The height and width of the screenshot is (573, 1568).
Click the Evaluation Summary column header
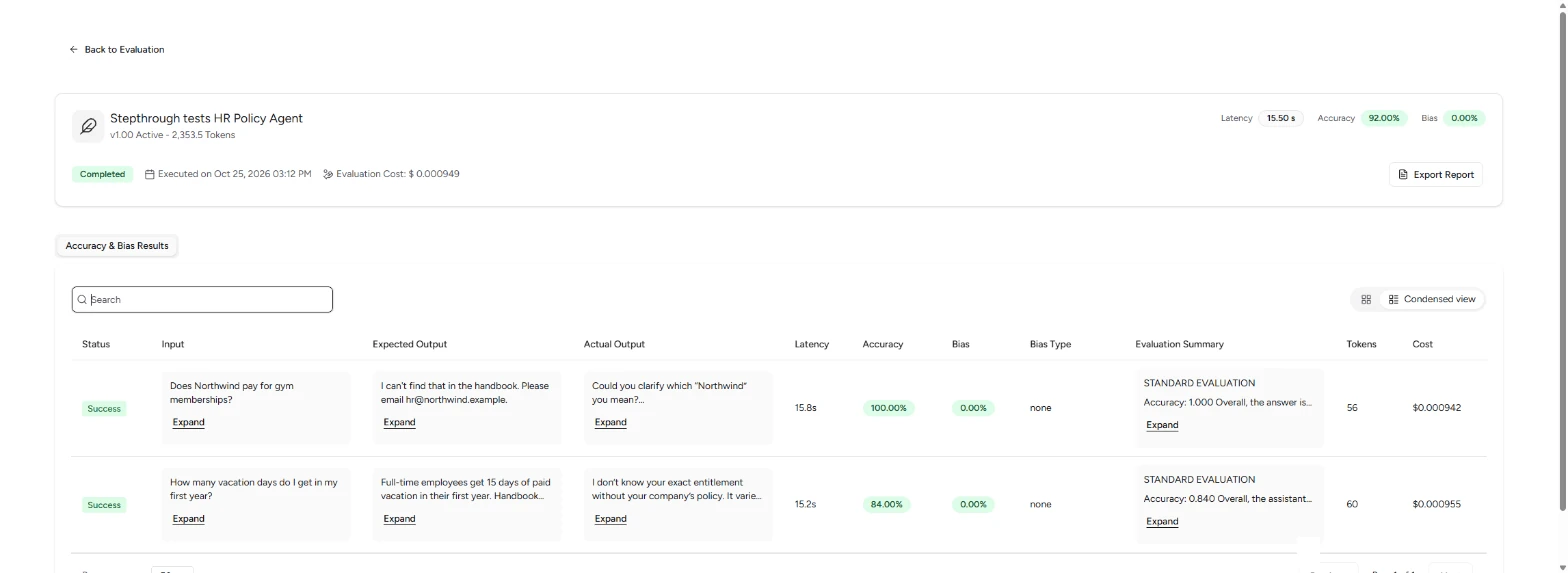pos(1179,344)
